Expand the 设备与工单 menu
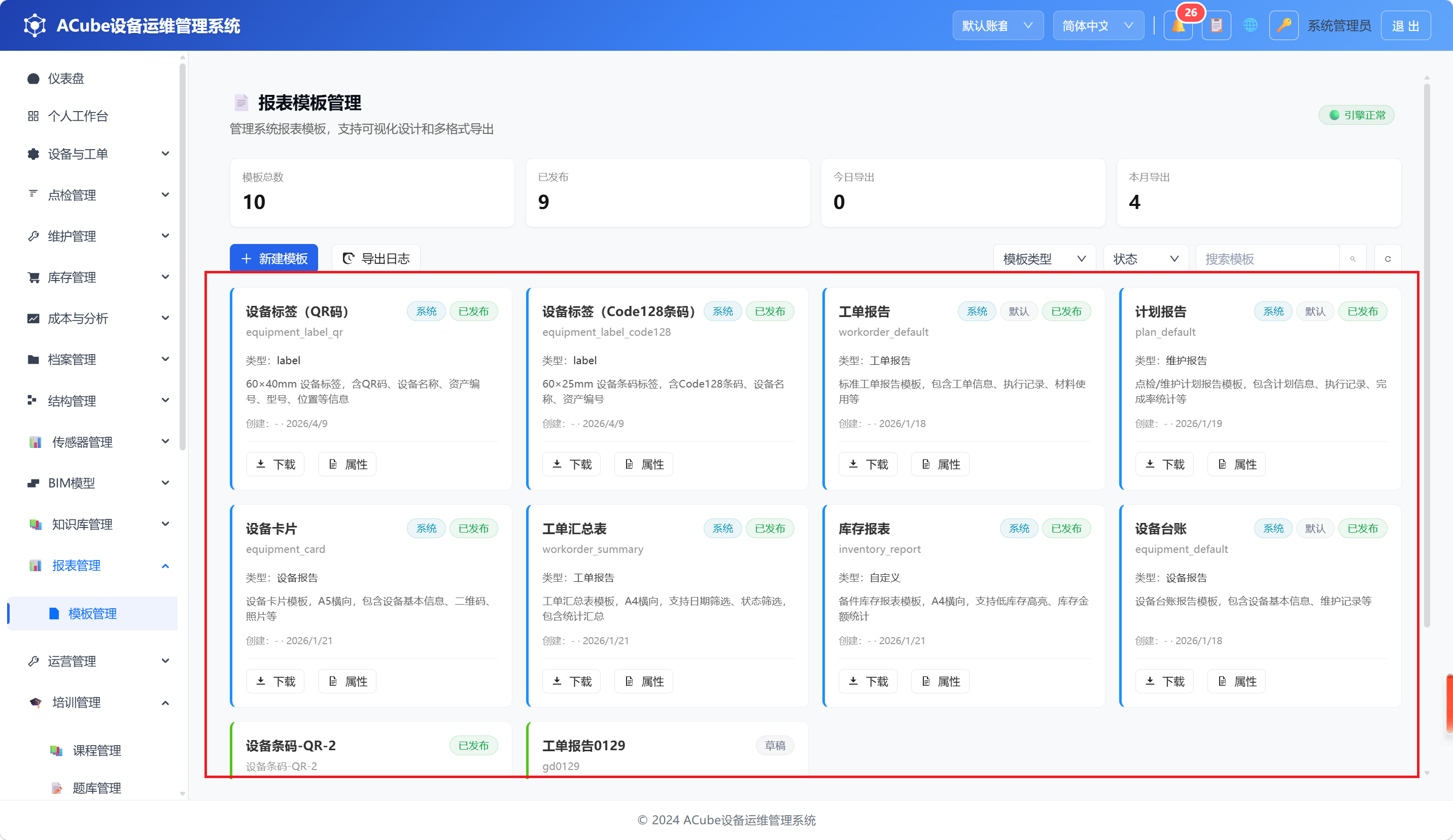This screenshot has height=840, width=1453. click(x=92, y=154)
